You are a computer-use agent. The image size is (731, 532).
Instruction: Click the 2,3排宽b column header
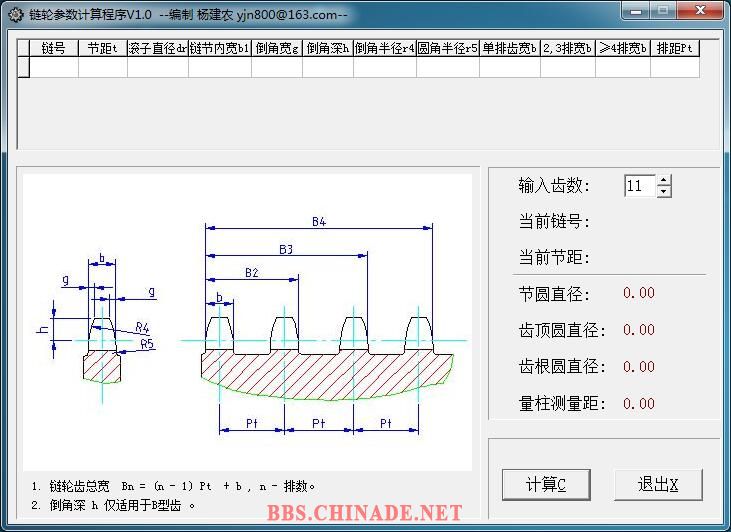tap(567, 48)
